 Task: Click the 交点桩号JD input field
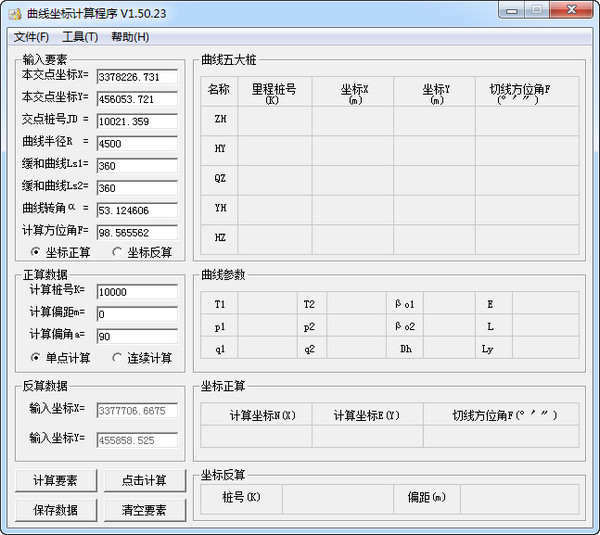136,121
